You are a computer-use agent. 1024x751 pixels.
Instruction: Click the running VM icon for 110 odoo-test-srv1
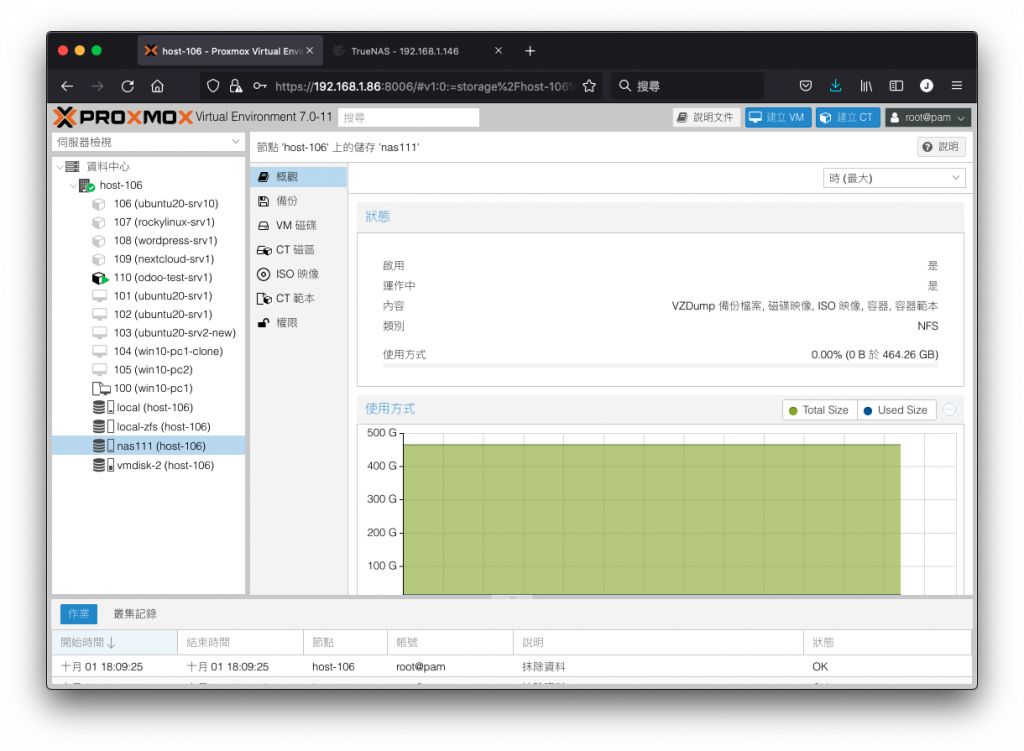pyautogui.click(x=100, y=278)
